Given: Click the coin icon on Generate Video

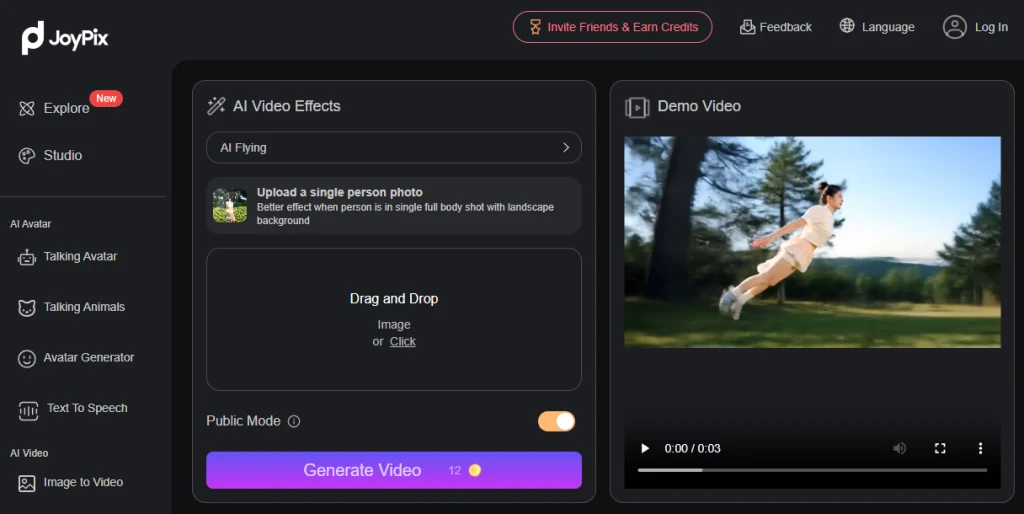Looking at the screenshot, I should [475, 470].
